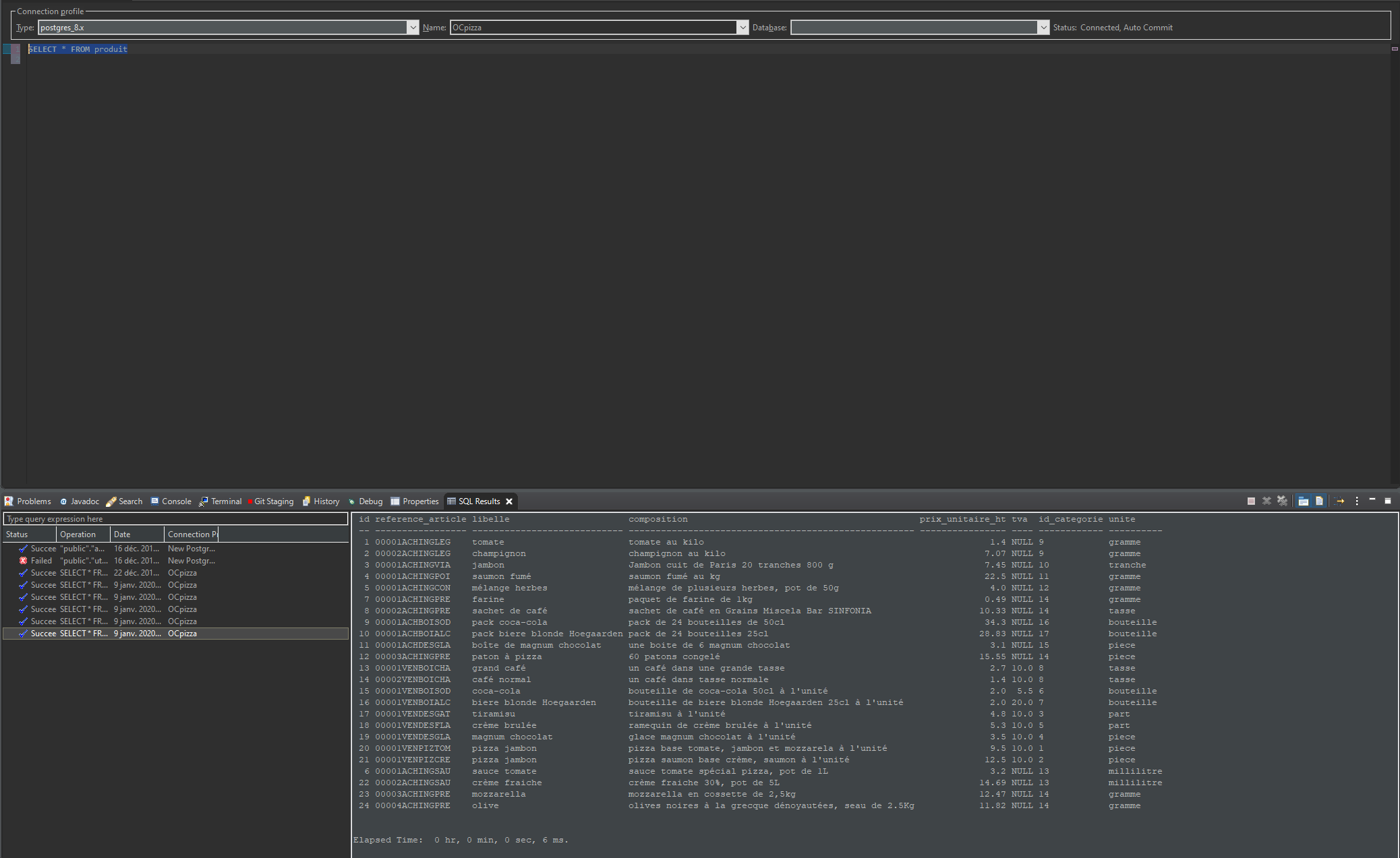Toggle text mode results display
Image resolution: width=1400 pixels, height=858 pixels.
(x=1319, y=501)
